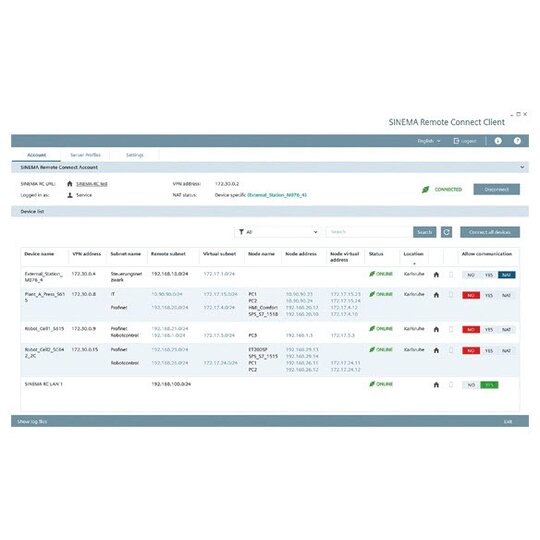Click home icon for External_Station_M876_4 row
The height and width of the screenshot is (540, 540).
tap(436, 274)
